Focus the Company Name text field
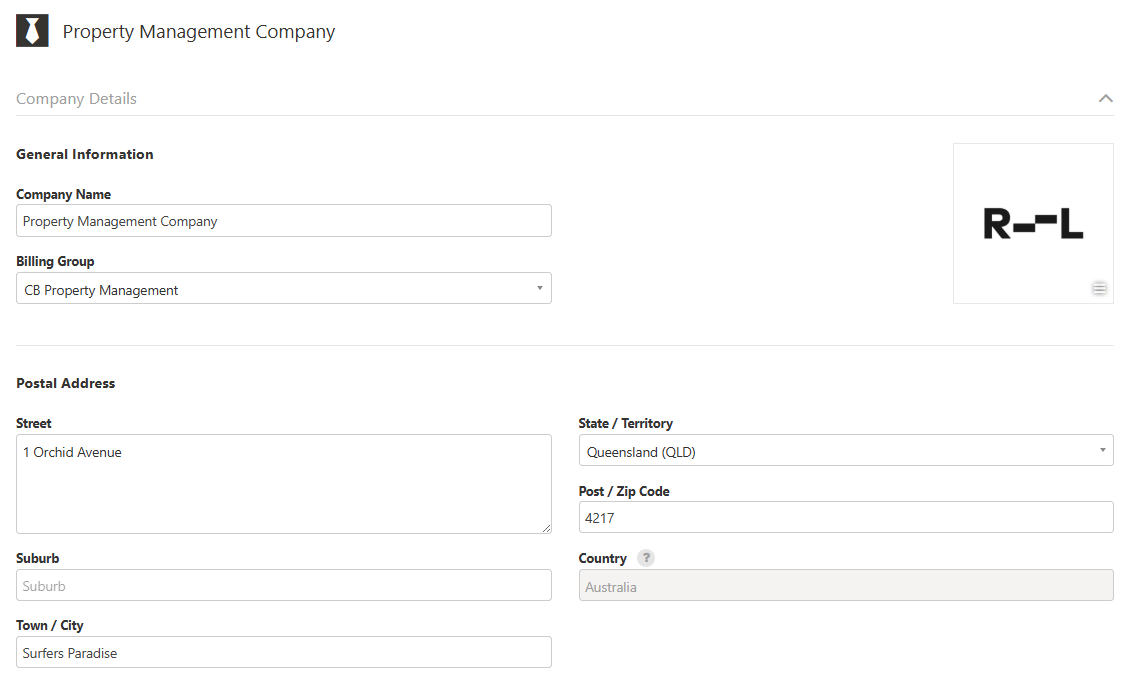Screen dimensions: 1127x677 283,221
